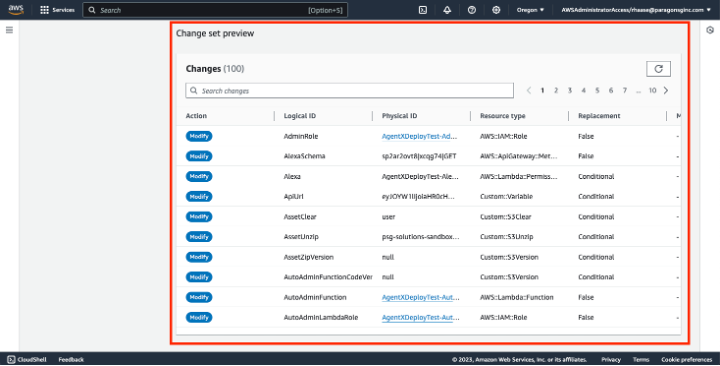Open the notifications bell
The height and width of the screenshot is (366, 720).
(x=447, y=10)
